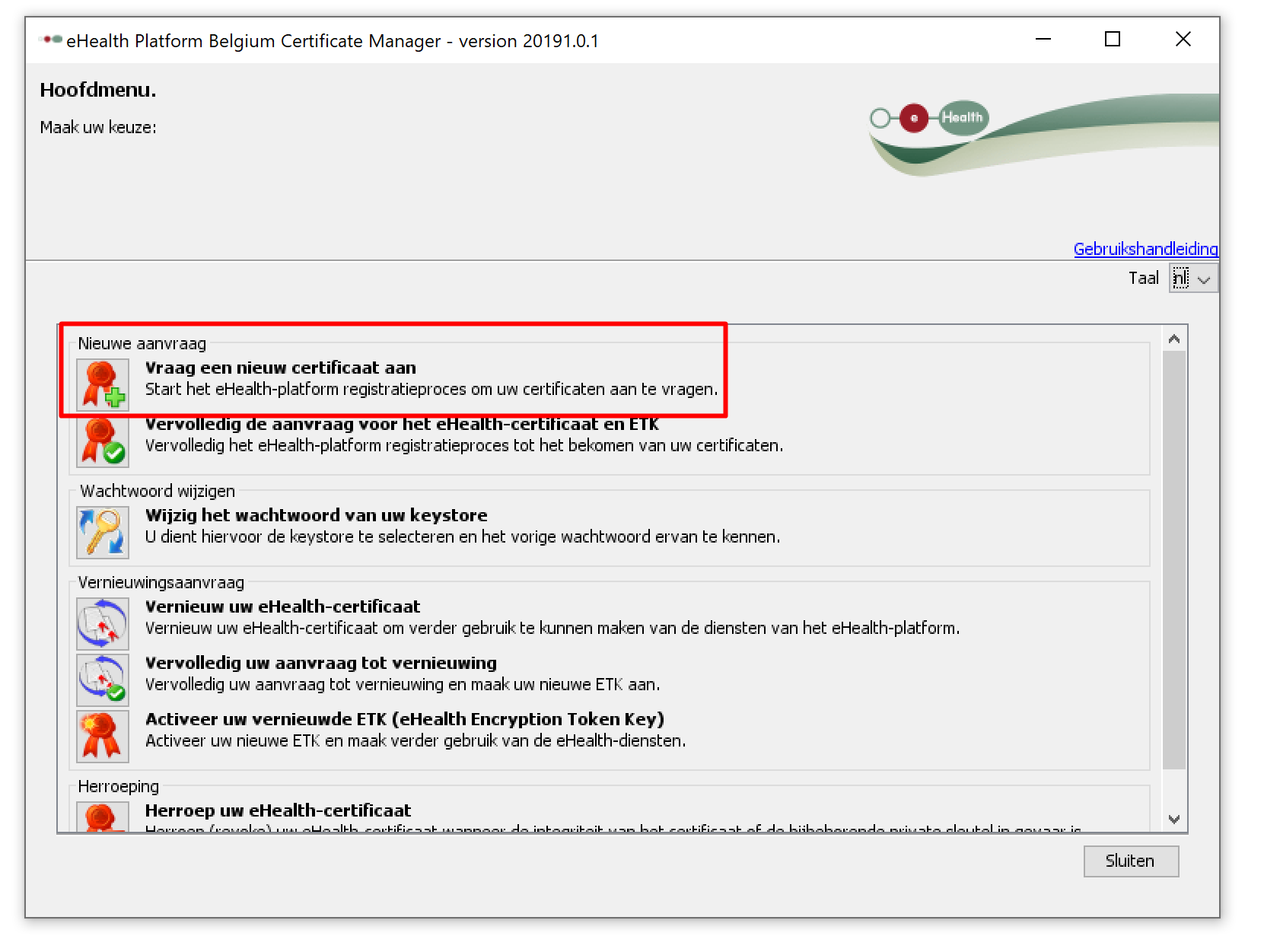The image size is (1264, 952).
Task: Click the revoke eHealth certificate icon
Action: [x=103, y=817]
